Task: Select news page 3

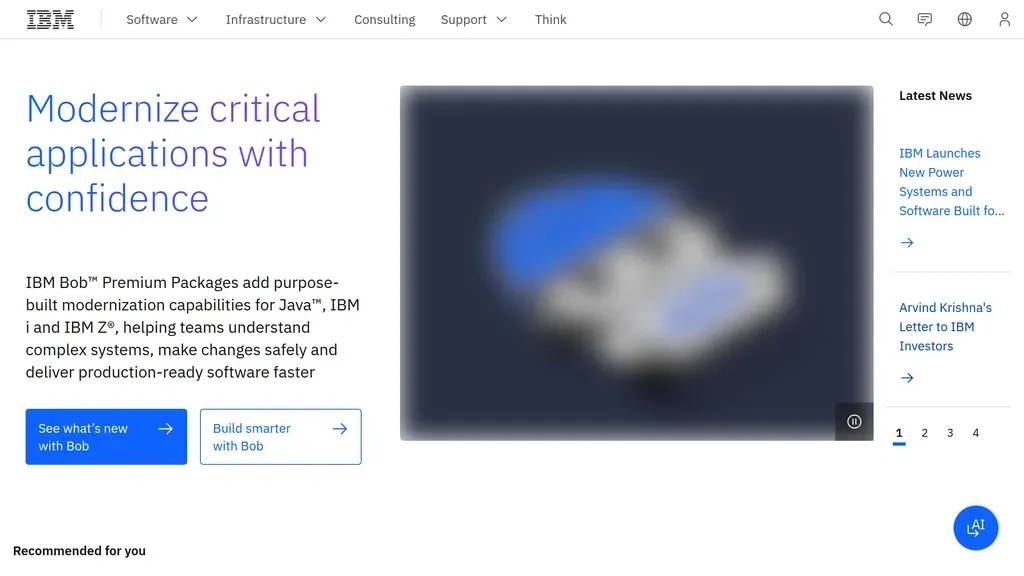Action: click(950, 433)
